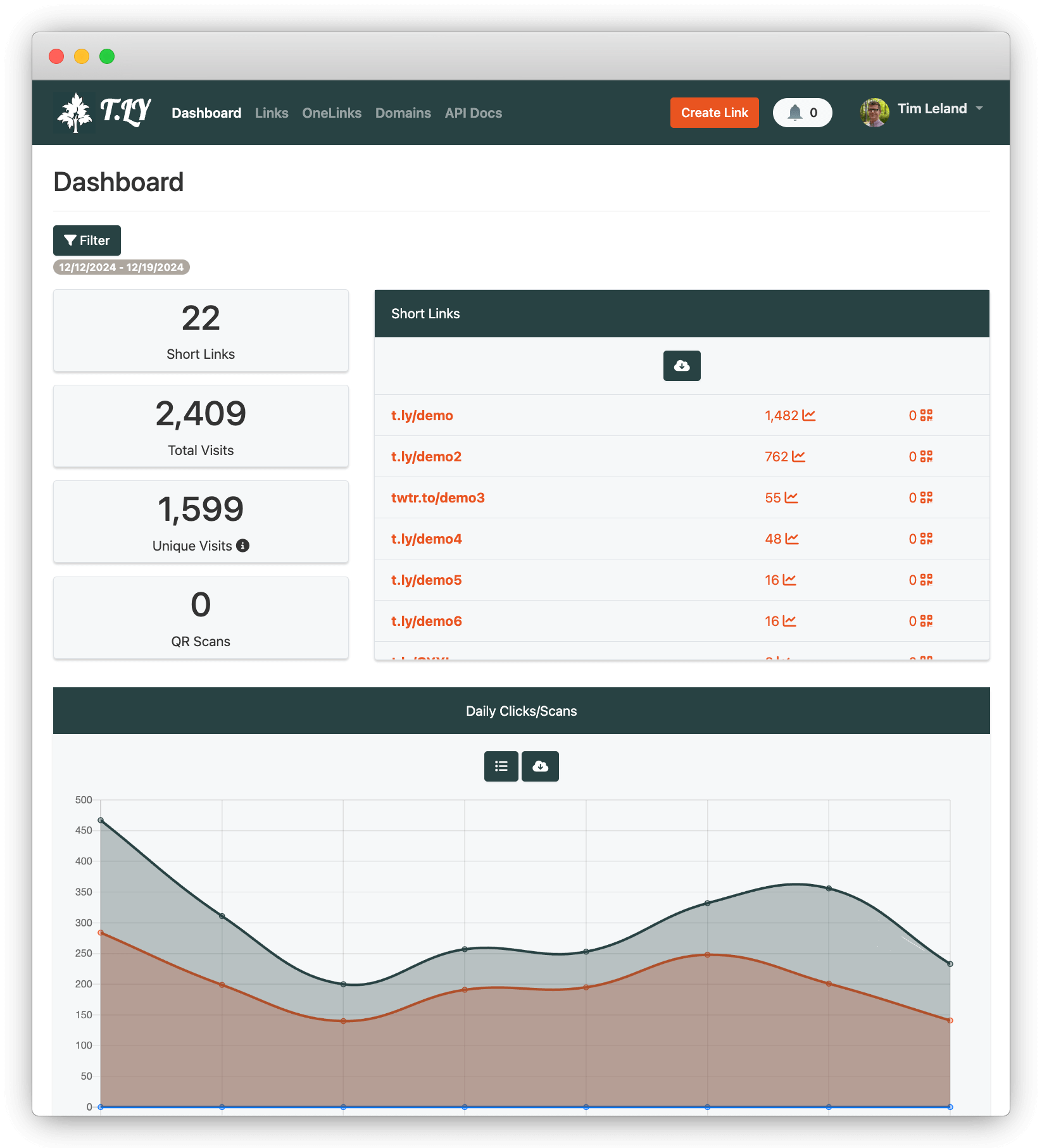Navigate to API Docs

point(473,113)
